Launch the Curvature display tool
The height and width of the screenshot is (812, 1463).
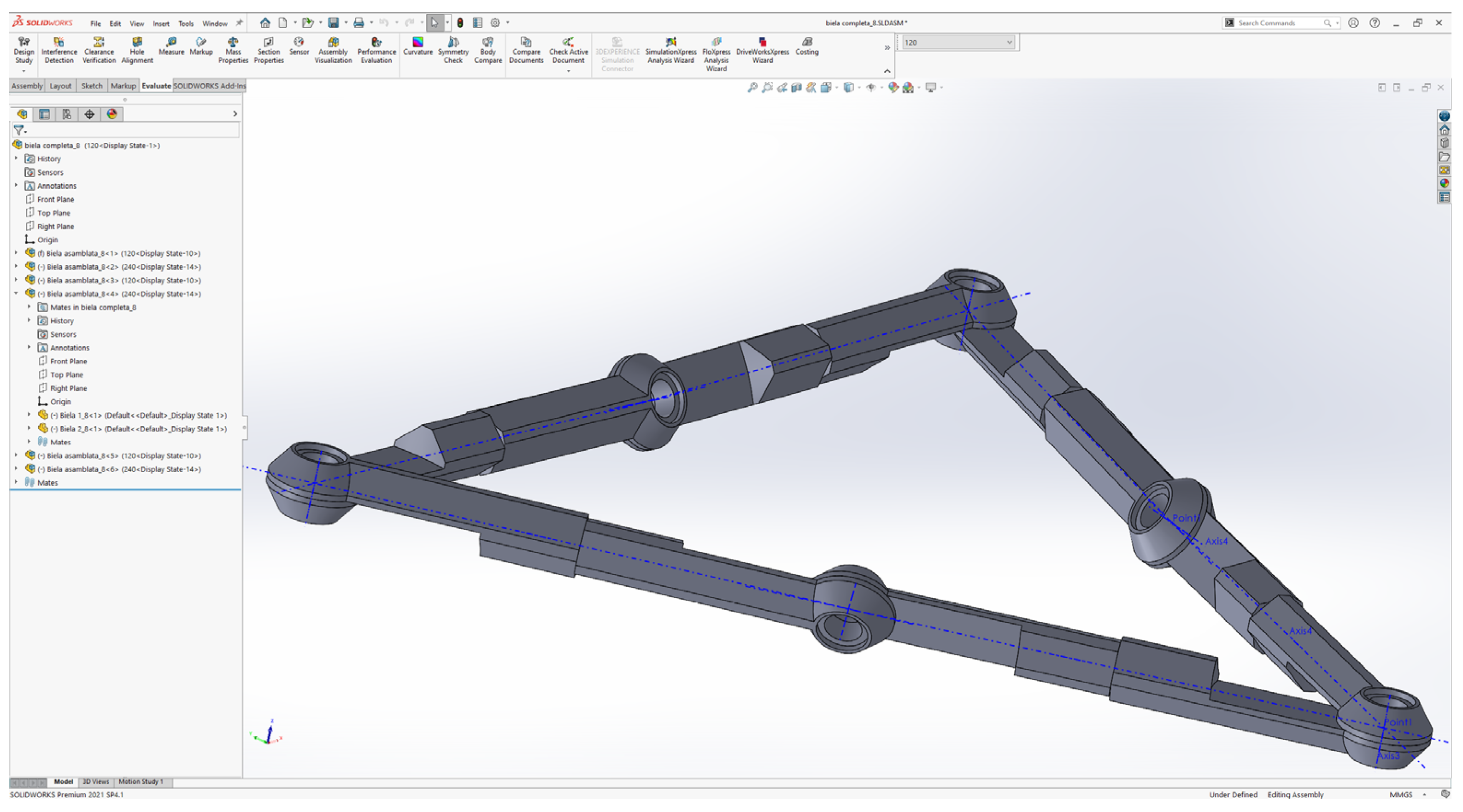click(x=417, y=46)
